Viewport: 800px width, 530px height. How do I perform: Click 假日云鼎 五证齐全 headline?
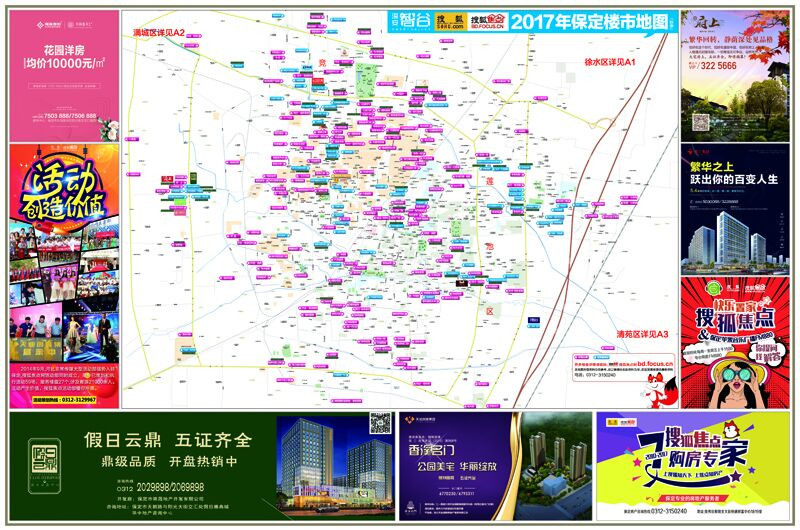point(168,439)
